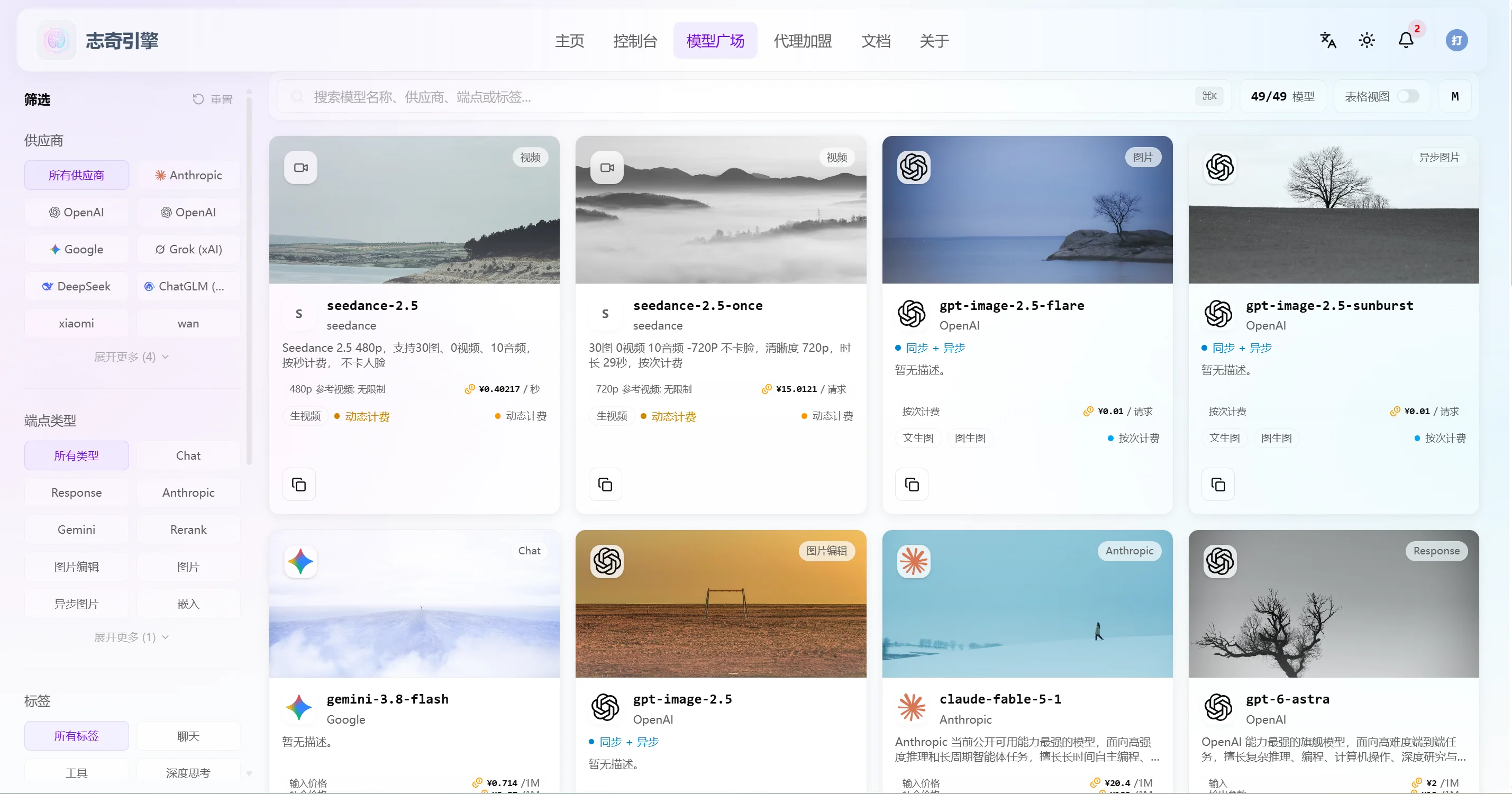Click OpenAI logo overlay on gpt-image-2.5-sunburst image

(1219, 167)
